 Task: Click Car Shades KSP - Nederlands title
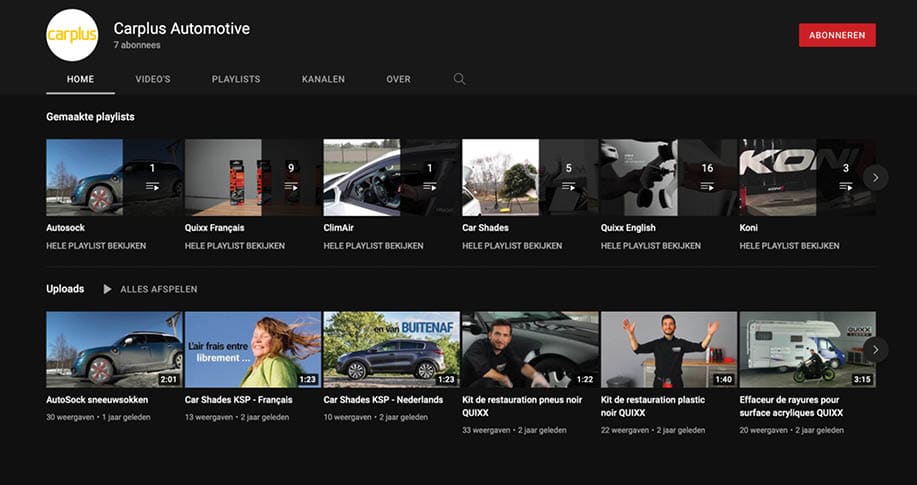[x=383, y=400]
